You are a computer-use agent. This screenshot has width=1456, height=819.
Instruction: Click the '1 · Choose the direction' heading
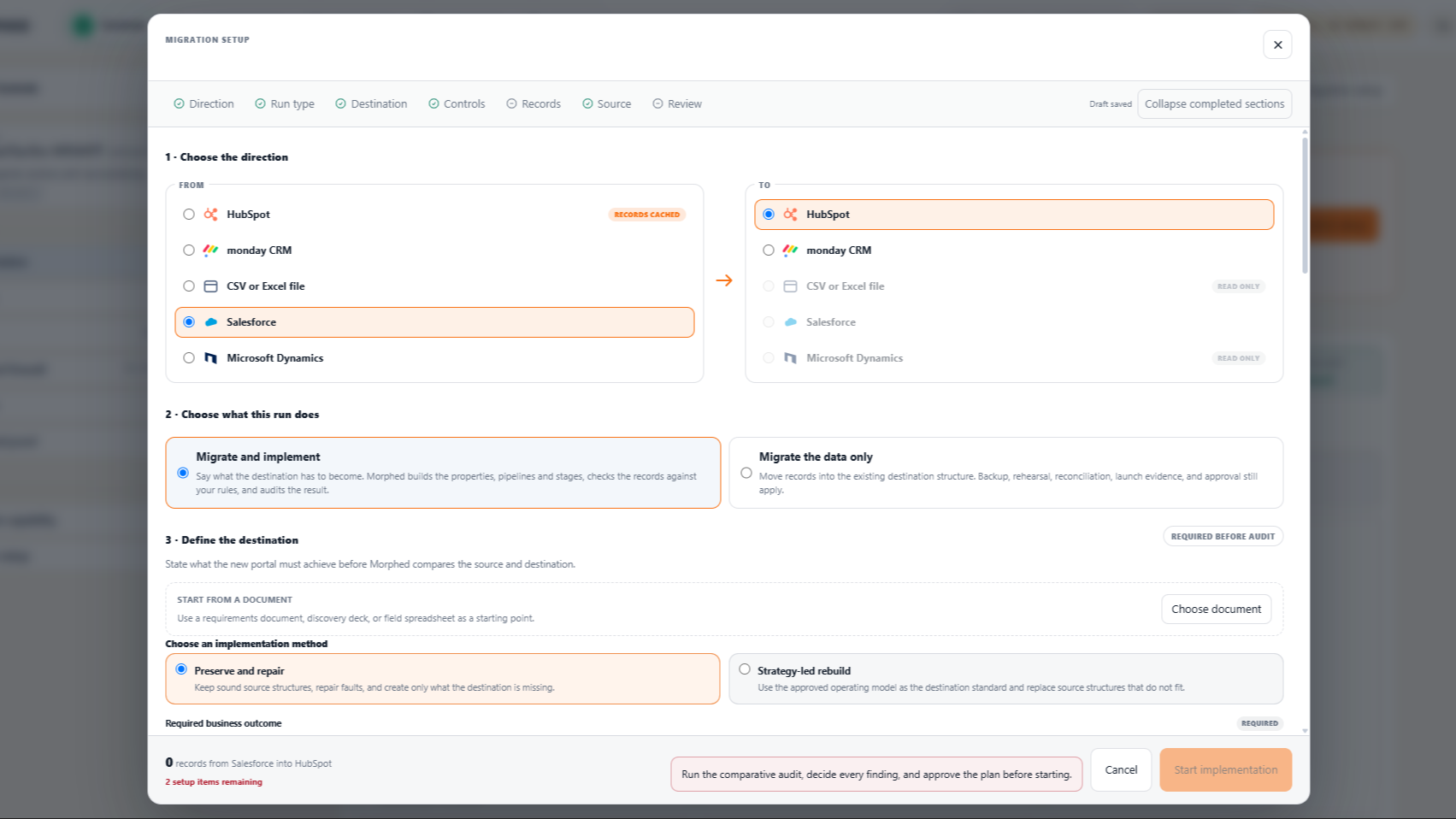click(227, 157)
